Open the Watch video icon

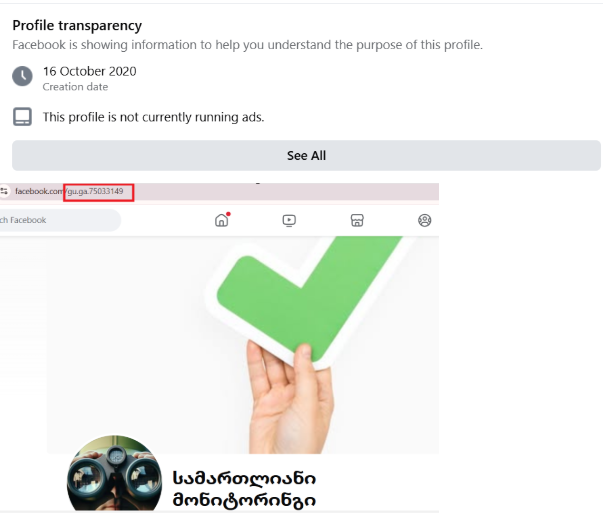pyautogui.click(x=289, y=220)
